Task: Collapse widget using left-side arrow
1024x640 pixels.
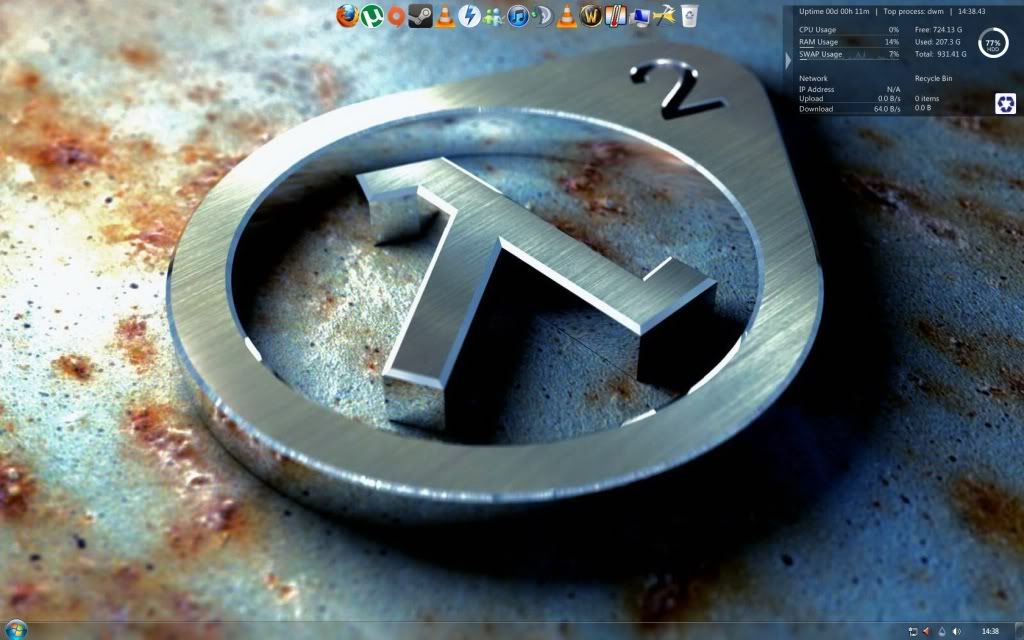Action: pyautogui.click(x=788, y=60)
